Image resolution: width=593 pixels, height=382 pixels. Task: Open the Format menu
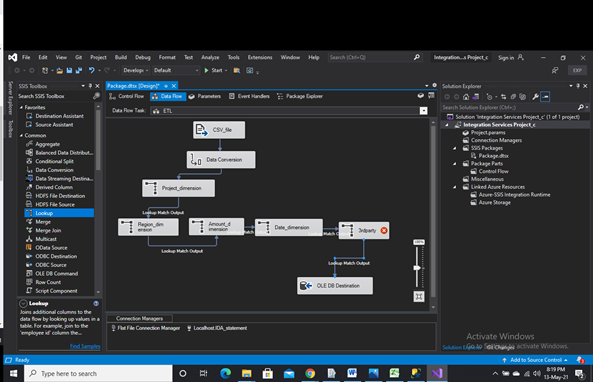point(167,57)
